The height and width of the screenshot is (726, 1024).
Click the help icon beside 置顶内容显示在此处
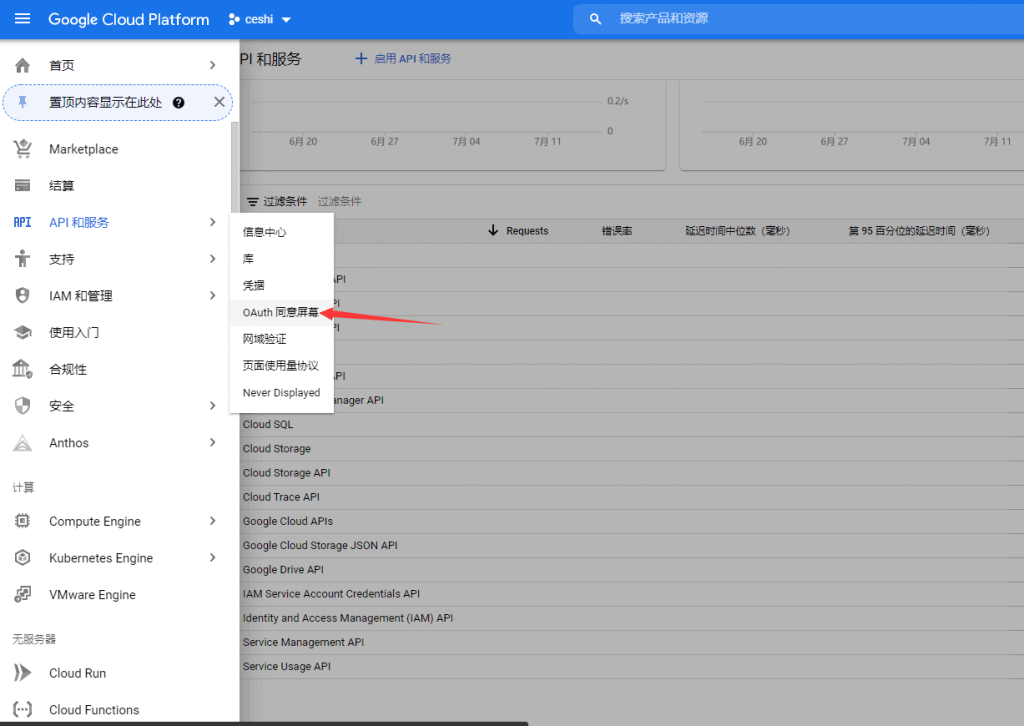(178, 102)
